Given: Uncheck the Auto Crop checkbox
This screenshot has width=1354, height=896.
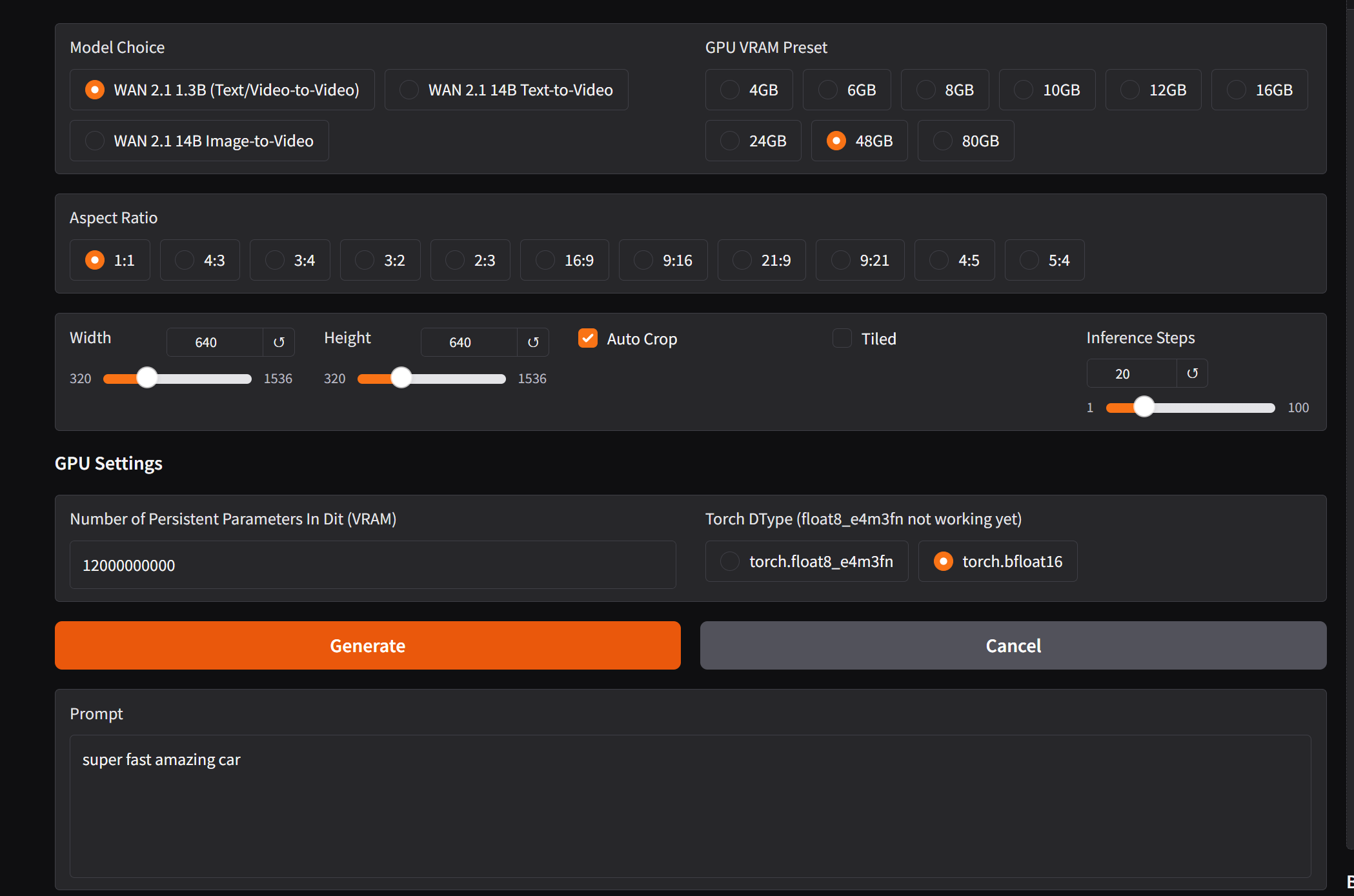Looking at the screenshot, I should pos(588,338).
